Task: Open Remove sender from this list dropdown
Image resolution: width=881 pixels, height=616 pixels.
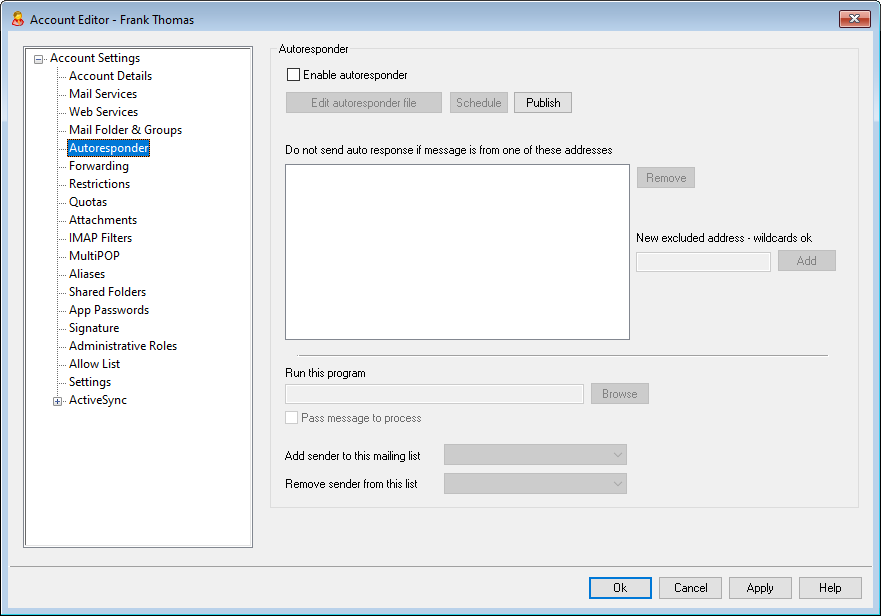Action: pos(535,484)
